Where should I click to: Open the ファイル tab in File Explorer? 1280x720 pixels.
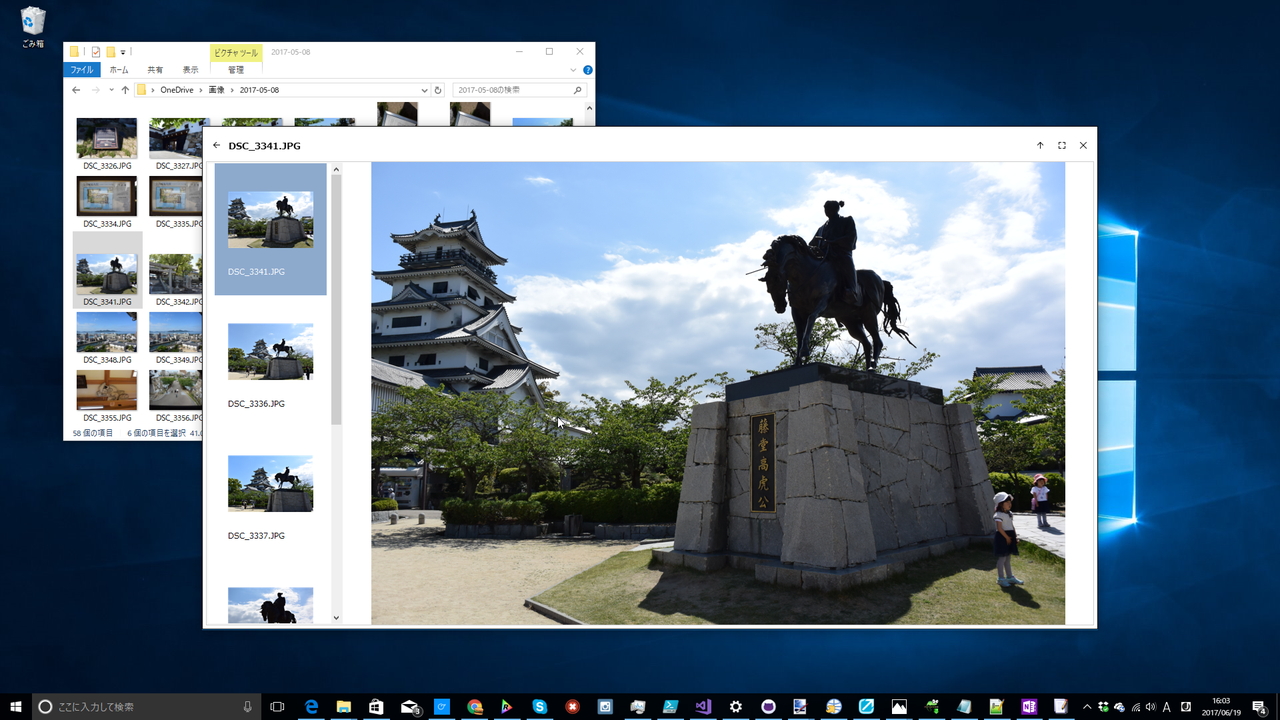click(81, 70)
